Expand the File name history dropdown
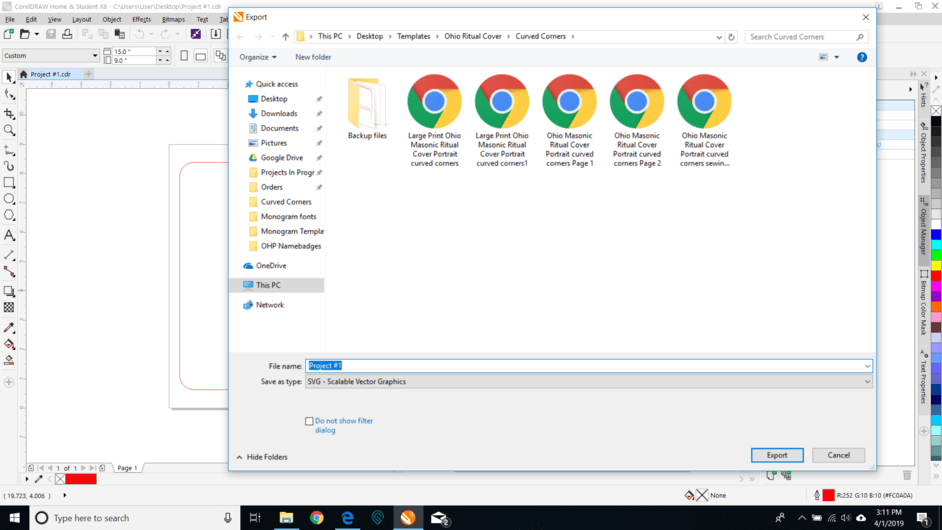The height and width of the screenshot is (530, 942). pyautogui.click(x=867, y=366)
